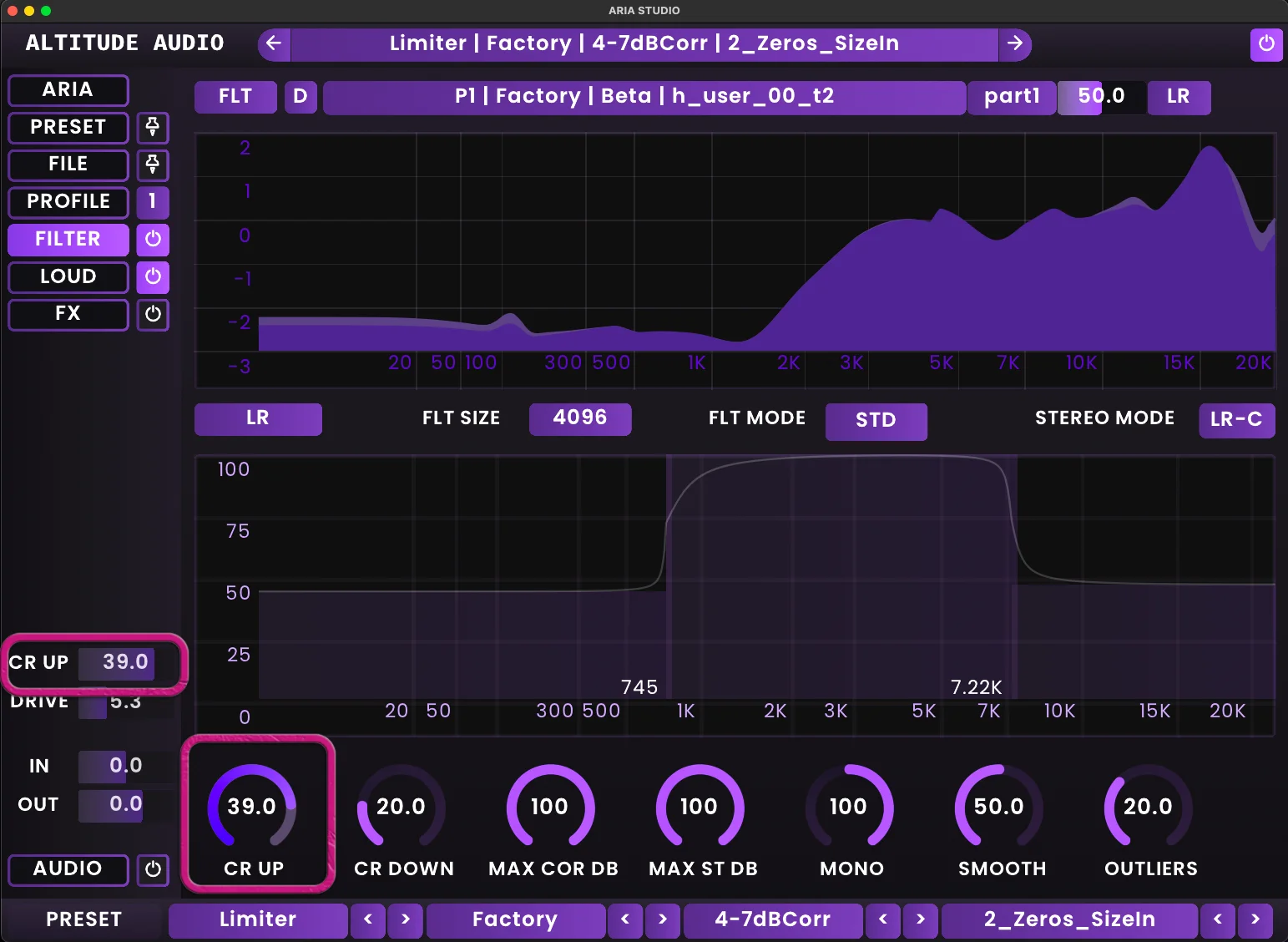
Task: Click the D icon beside FLT
Action: (x=301, y=97)
